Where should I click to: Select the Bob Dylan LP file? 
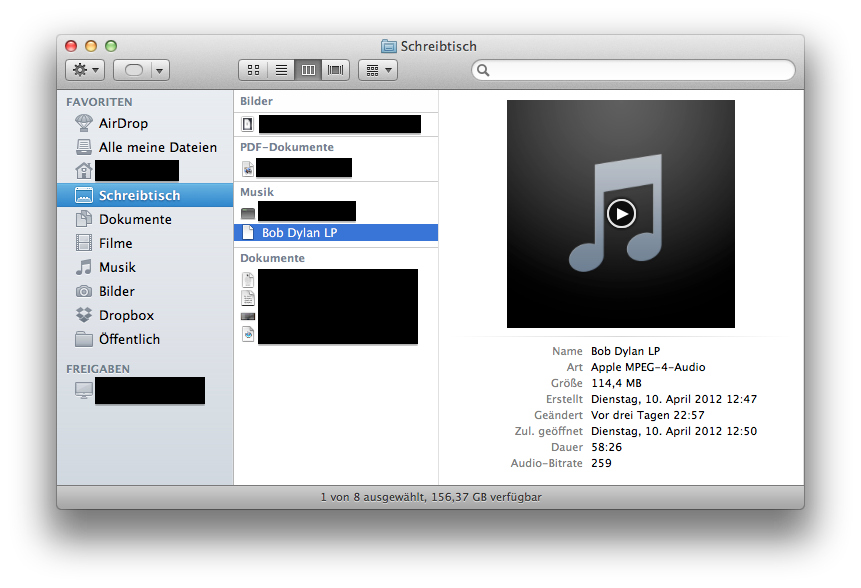pos(336,233)
